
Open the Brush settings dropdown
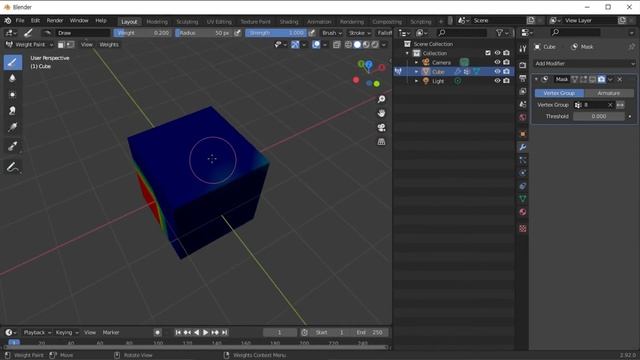pyautogui.click(x=331, y=33)
